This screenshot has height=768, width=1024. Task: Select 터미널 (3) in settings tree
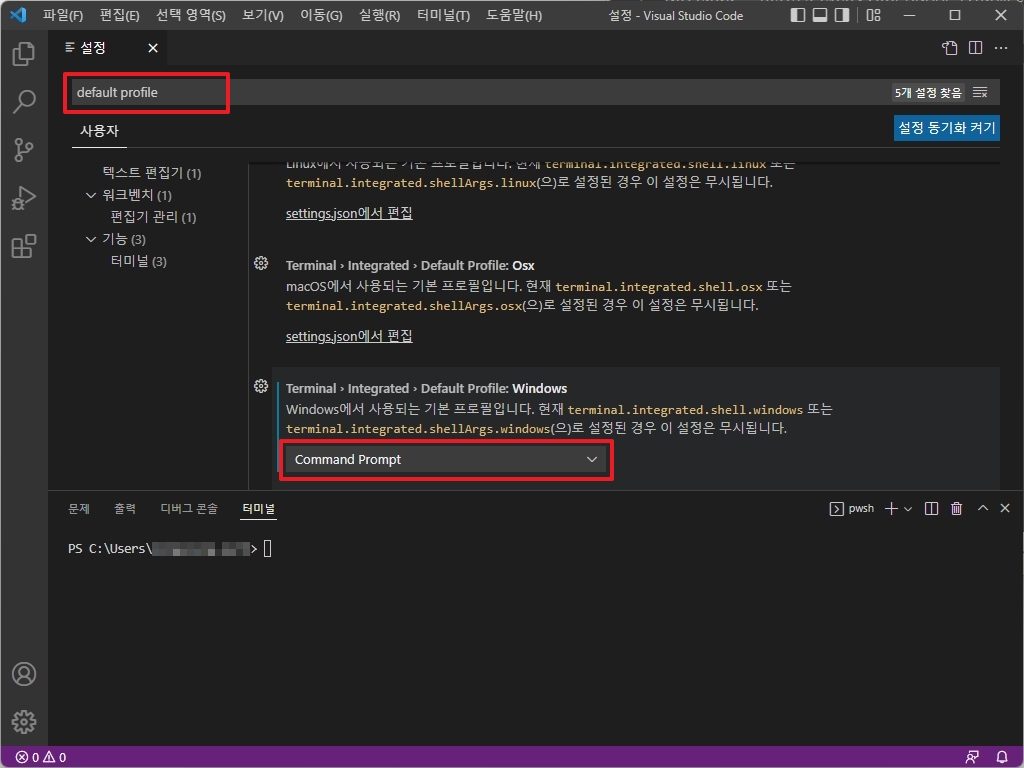pos(138,261)
